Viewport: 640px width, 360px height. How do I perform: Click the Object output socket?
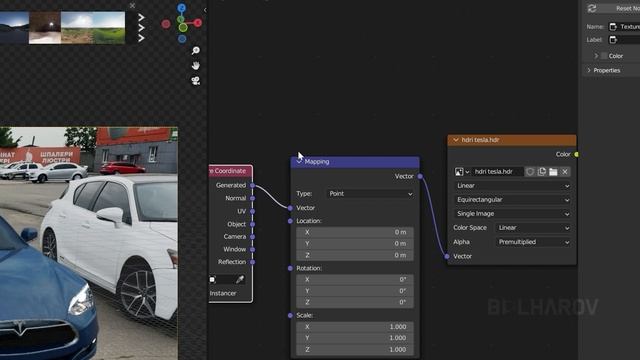tap(253, 224)
